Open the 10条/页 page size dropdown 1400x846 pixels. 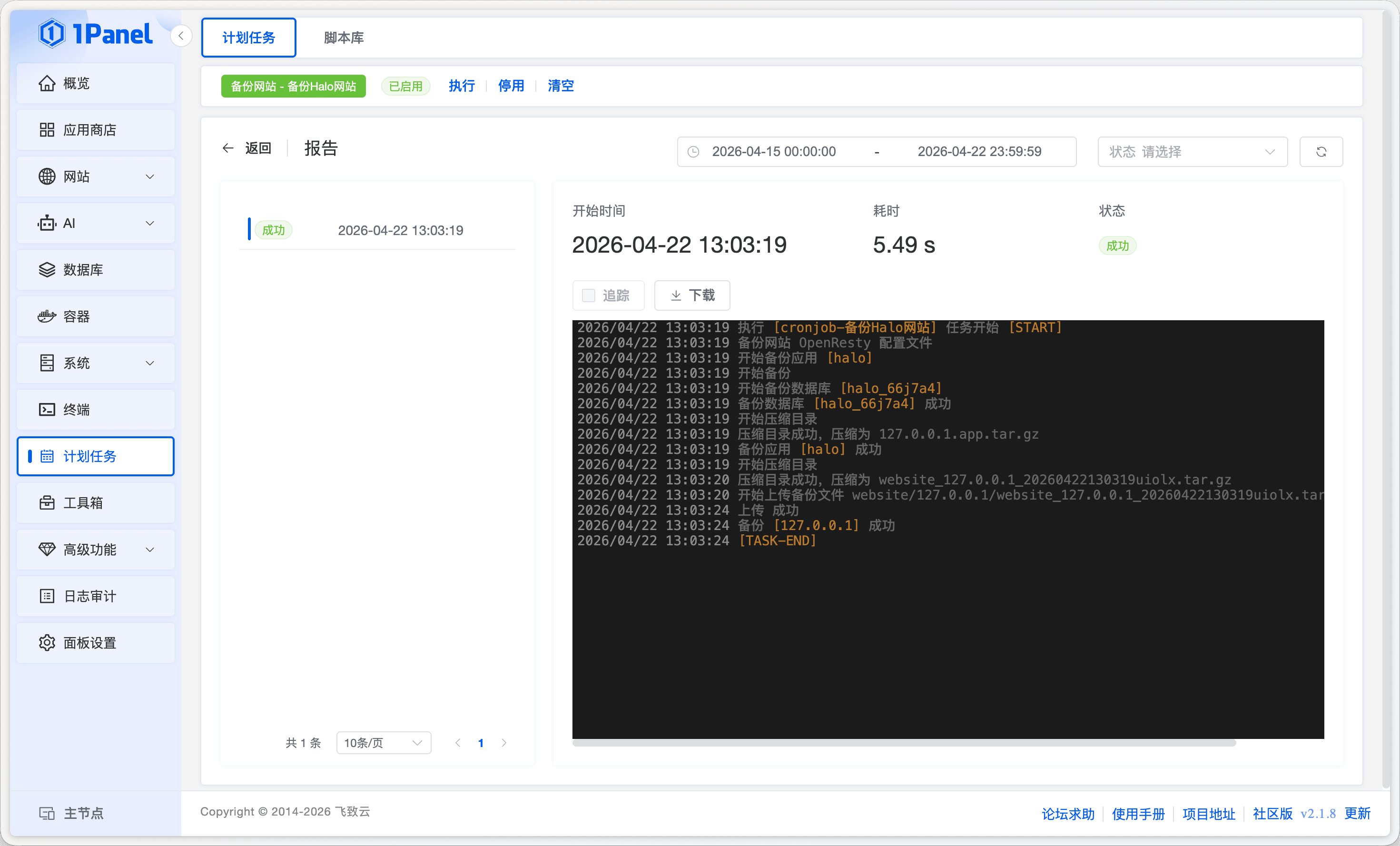tap(384, 743)
